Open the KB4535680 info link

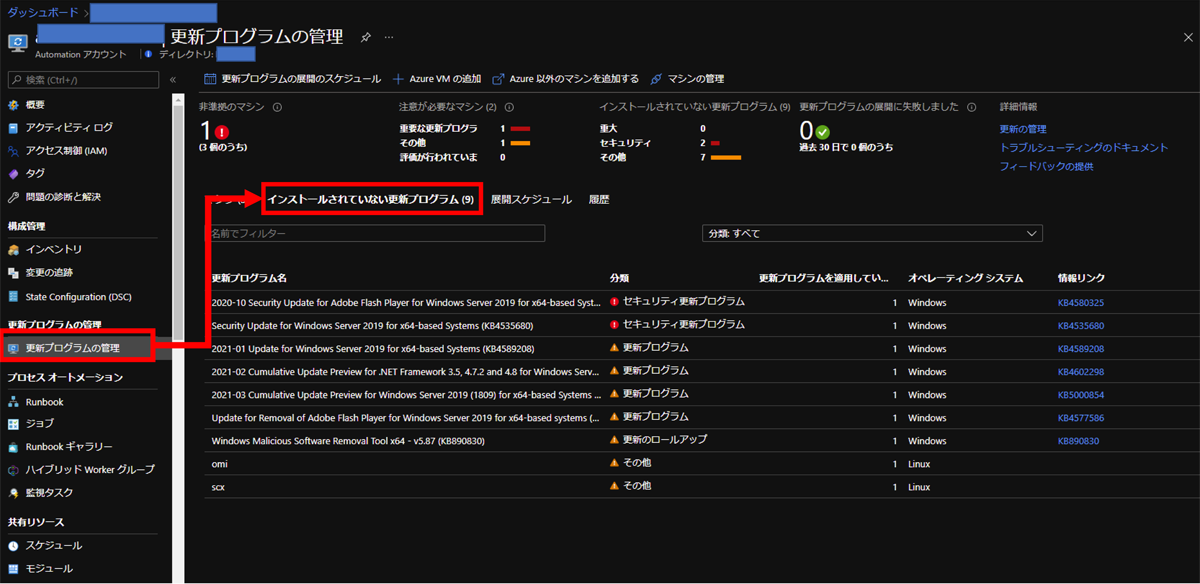point(1081,326)
